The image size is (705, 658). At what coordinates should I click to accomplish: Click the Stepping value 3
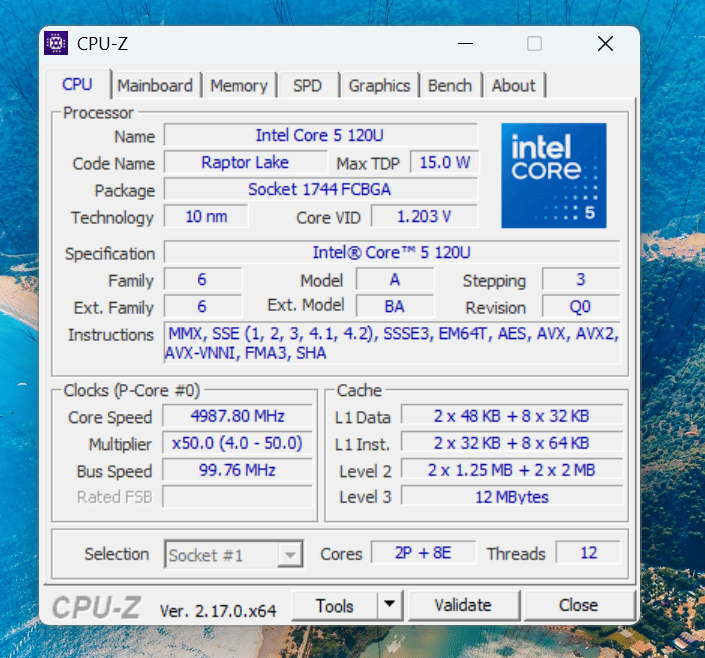[581, 279]
